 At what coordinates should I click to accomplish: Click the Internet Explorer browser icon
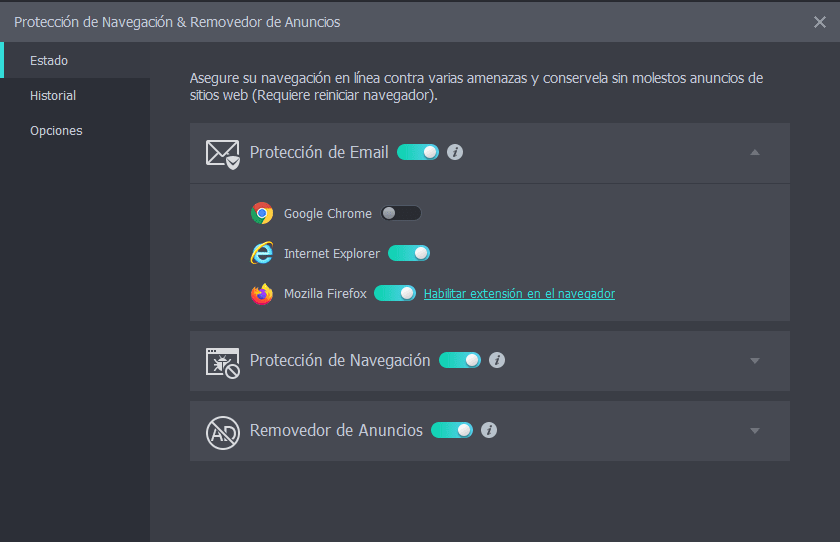click(262, 254)
